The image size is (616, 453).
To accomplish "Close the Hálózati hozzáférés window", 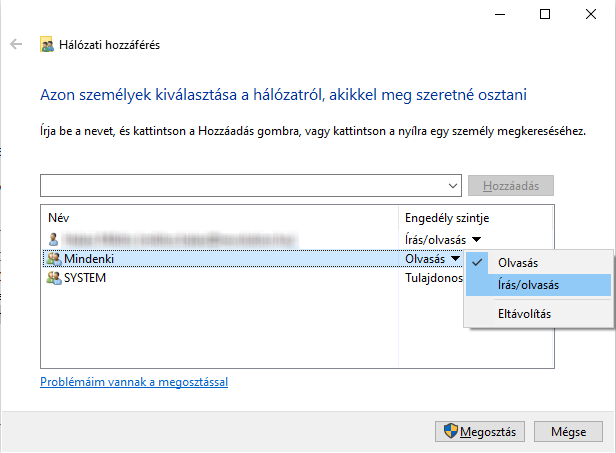I will (591, 15).
